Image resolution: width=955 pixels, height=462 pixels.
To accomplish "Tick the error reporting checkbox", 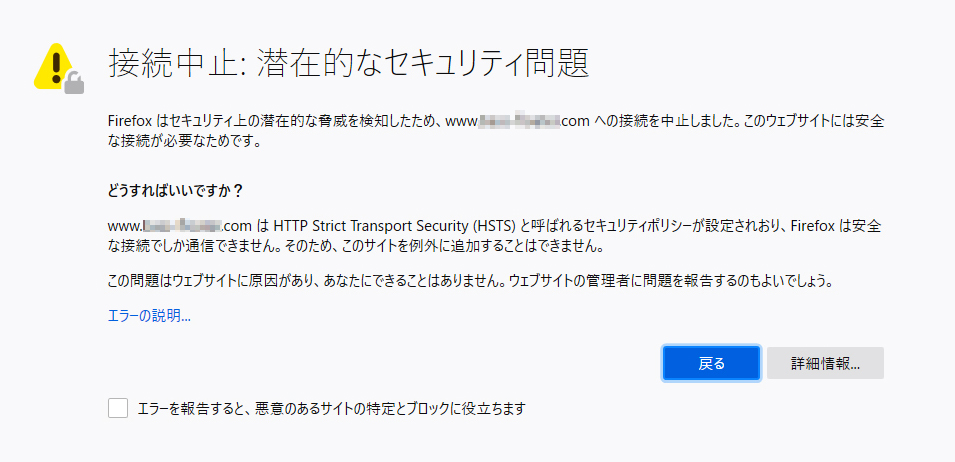I will point(118,408).
